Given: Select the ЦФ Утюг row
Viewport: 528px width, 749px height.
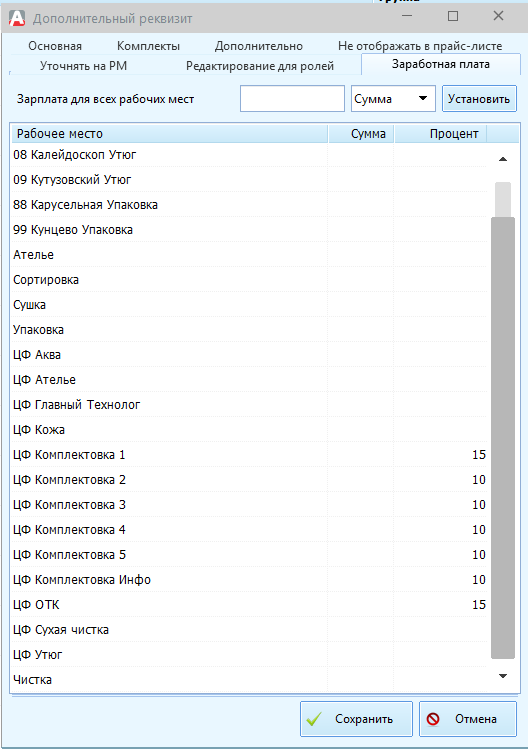Looking at the screenshot, I should (x=249, y=654).
